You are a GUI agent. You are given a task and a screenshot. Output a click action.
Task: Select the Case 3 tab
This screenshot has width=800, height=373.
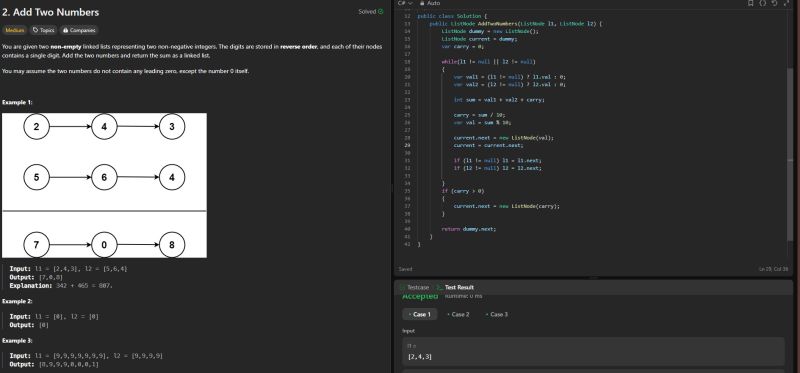click(x=496, y=314)
